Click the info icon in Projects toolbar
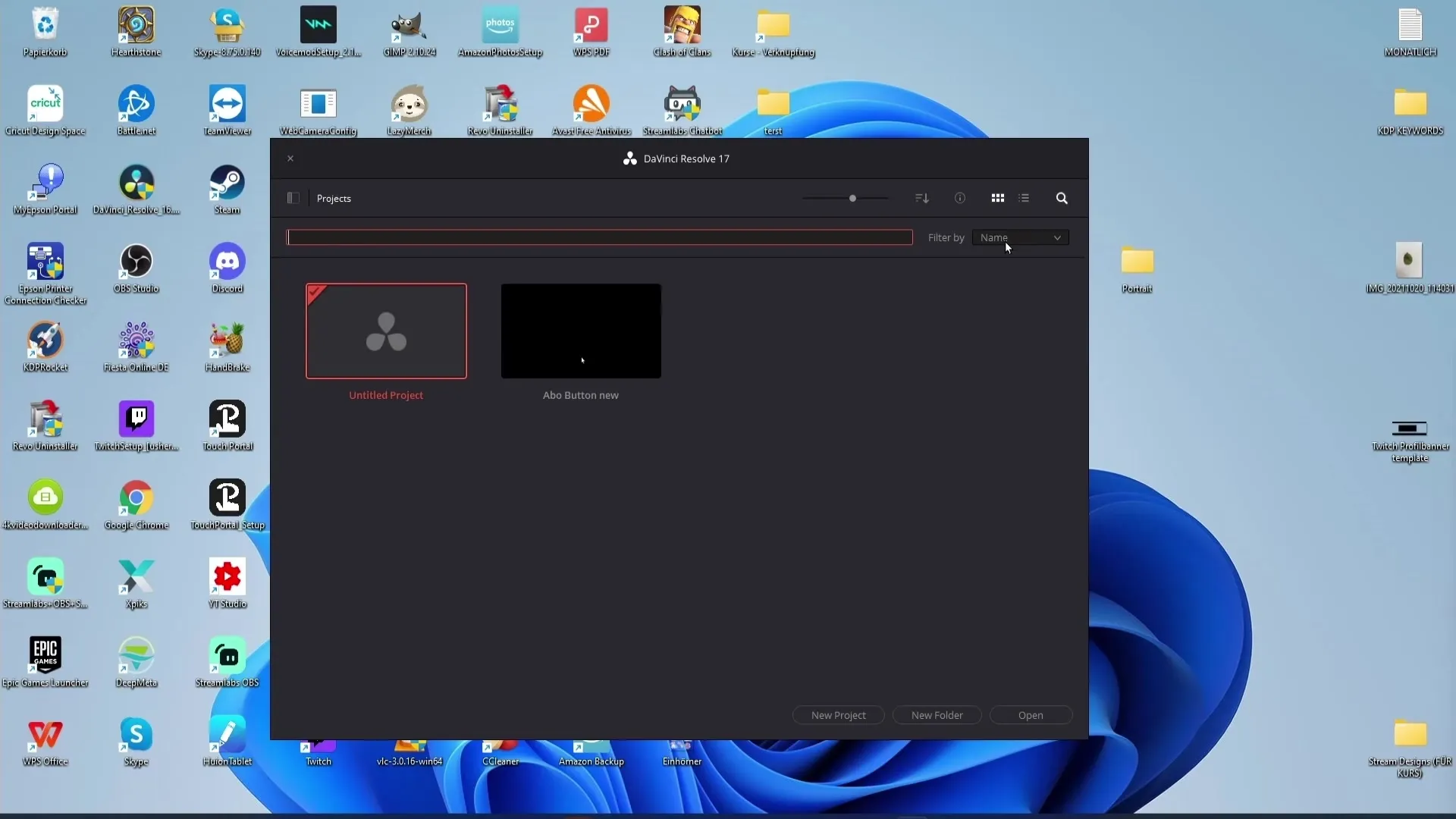 pyautogui.click(x=959, y=198)
